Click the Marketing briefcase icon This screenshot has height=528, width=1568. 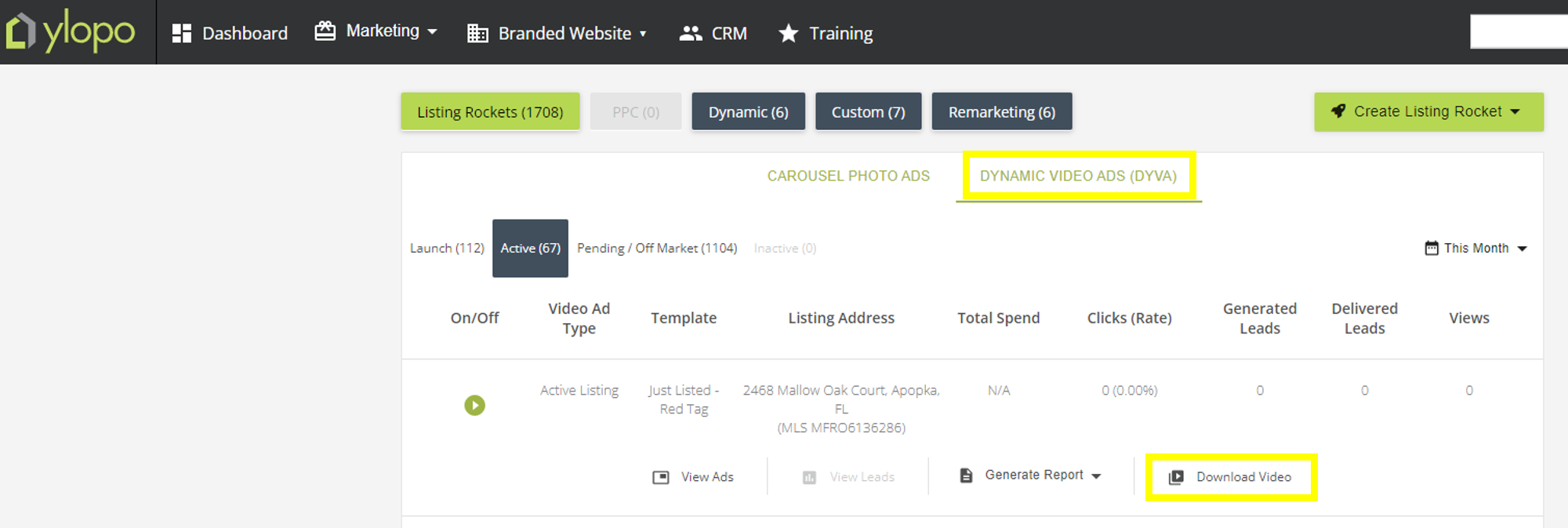[325, 31]
